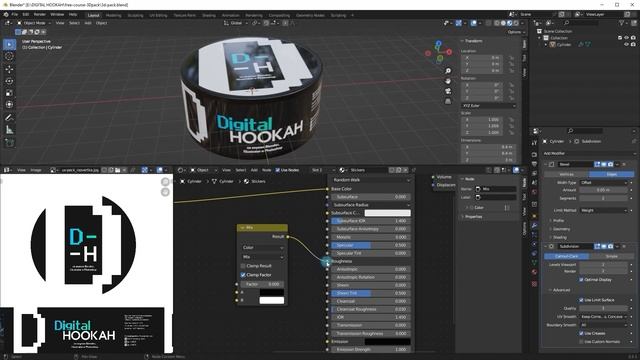Viewport: 640px width, 360px height.
Task: Enable Clamp Result checkbox in Mix node
Action: [243, 266]
